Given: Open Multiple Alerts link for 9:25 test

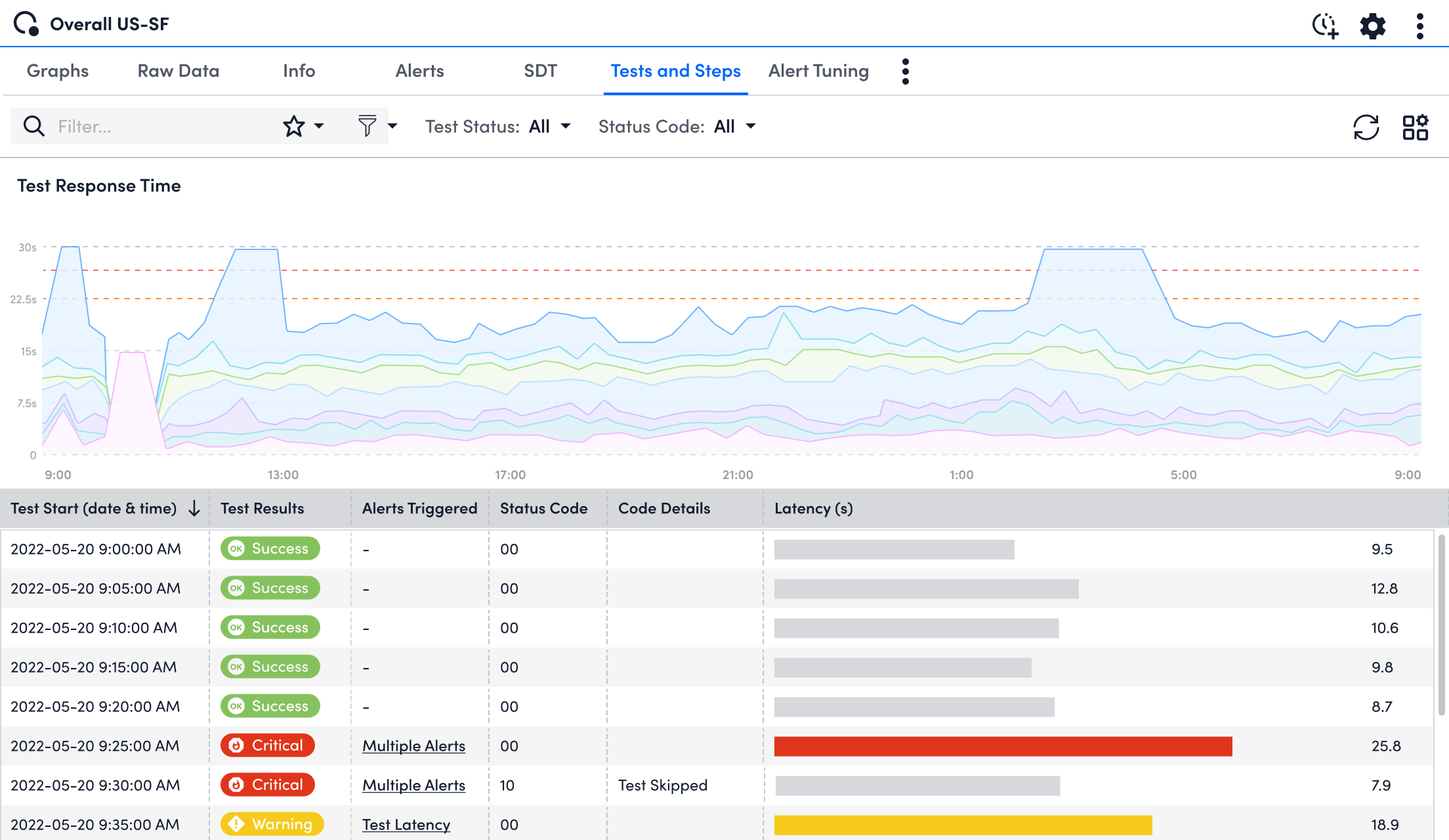Looking at the screenshot, I should (x=414, y=746).
